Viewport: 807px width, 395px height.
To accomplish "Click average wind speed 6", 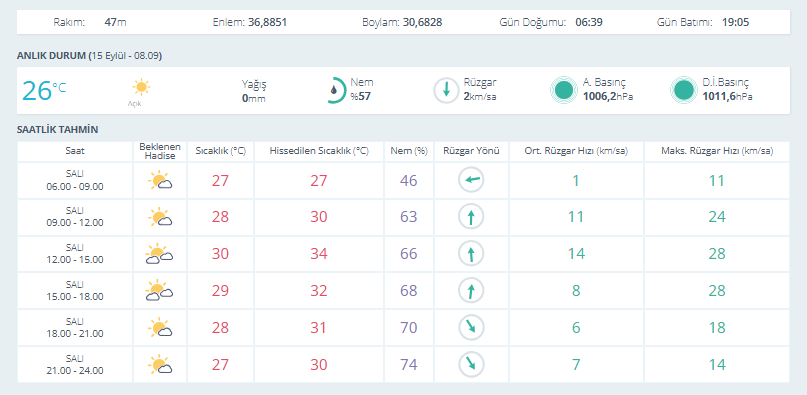I will 576,328.
